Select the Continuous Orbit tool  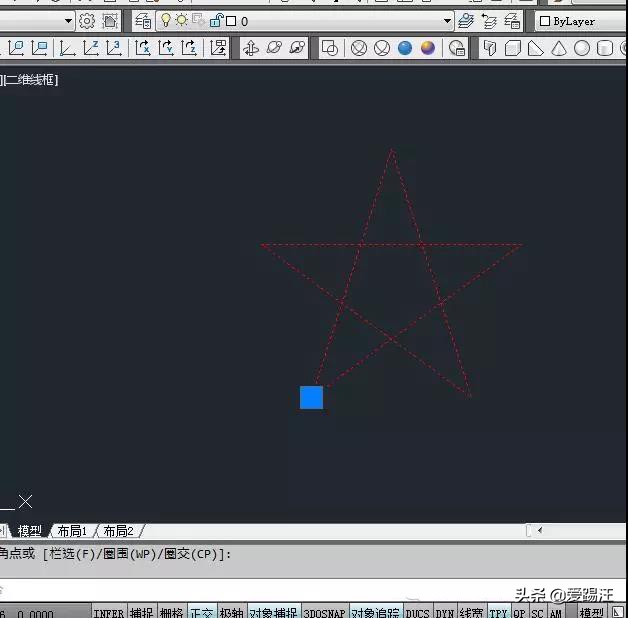pyautogui.click(x=298, y=48)
